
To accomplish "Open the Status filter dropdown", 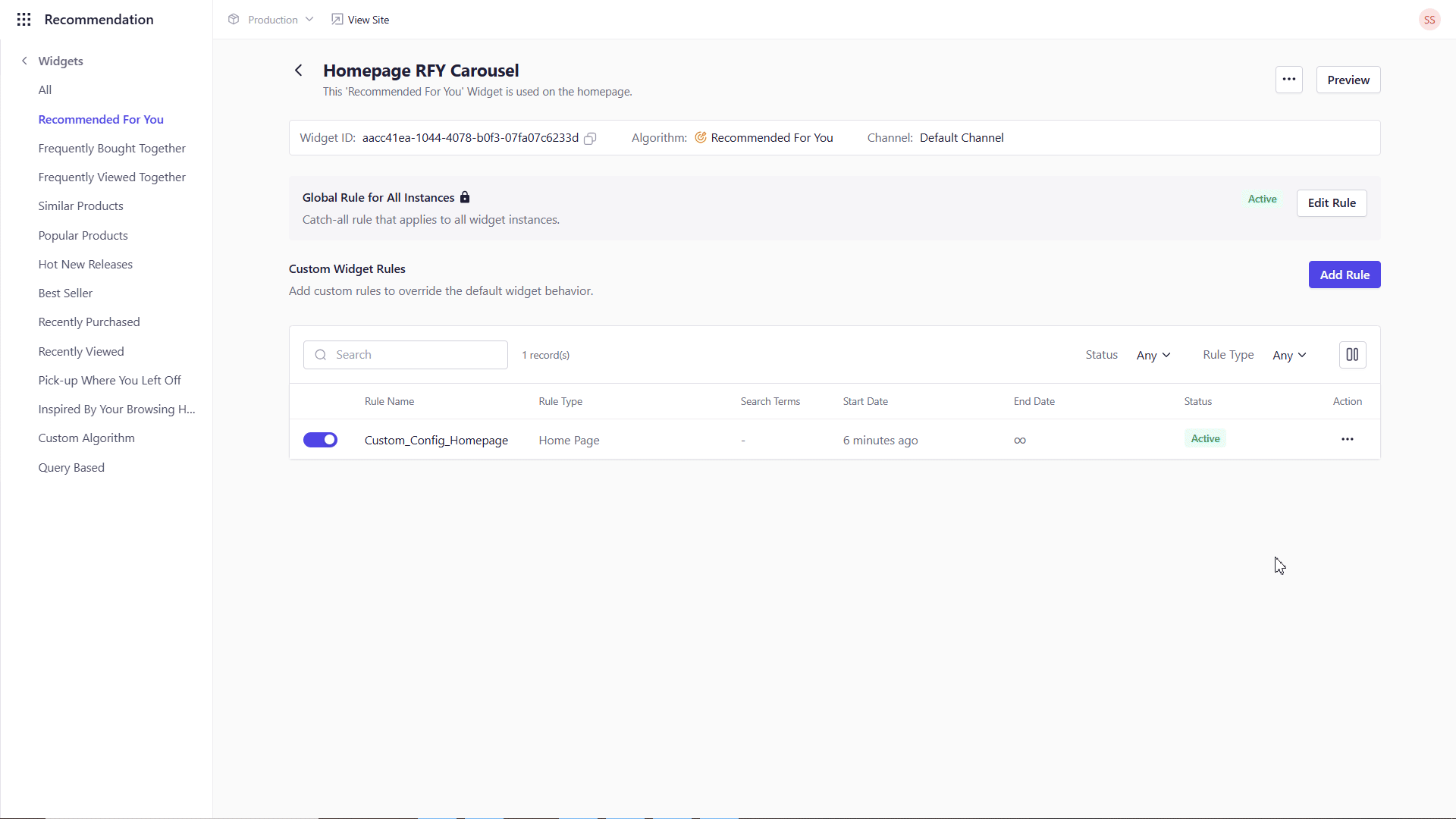I will tap(1153, 356).
